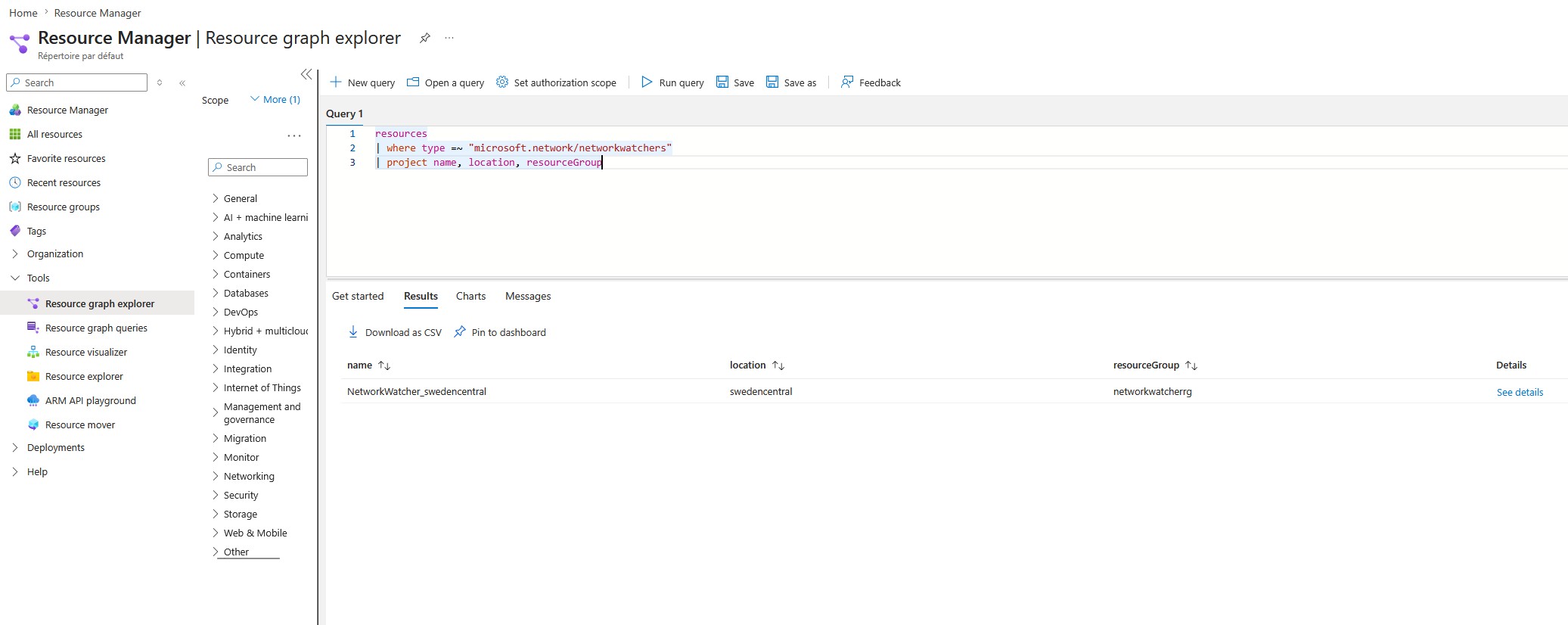Expand Scope More (1) options

coord(275,99)
